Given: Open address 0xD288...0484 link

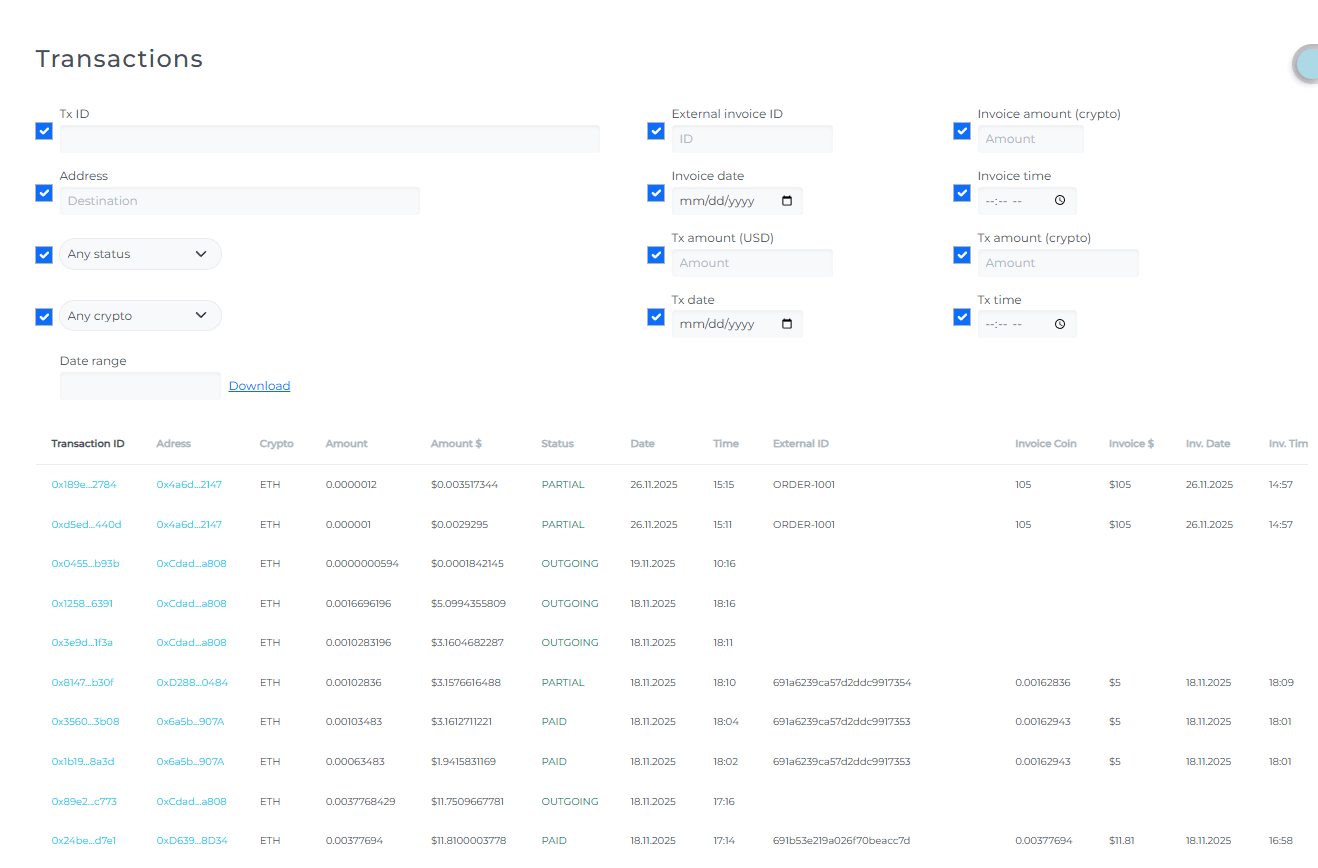Looking at the screenshot, I should 192,683.
